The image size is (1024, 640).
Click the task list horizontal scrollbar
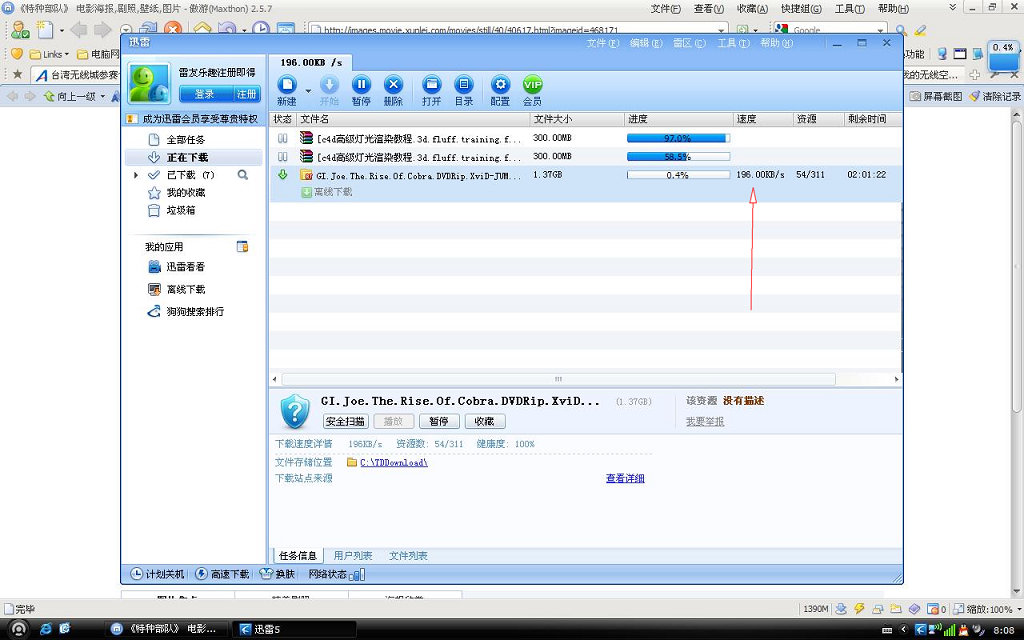pyautogui.click(x=558, y=379)
